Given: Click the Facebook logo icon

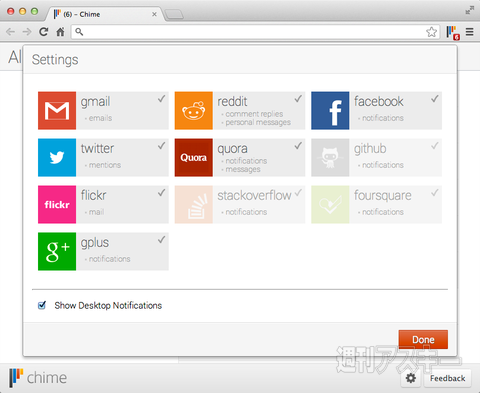Looking at the screenshot, I should tap(330, 111).
